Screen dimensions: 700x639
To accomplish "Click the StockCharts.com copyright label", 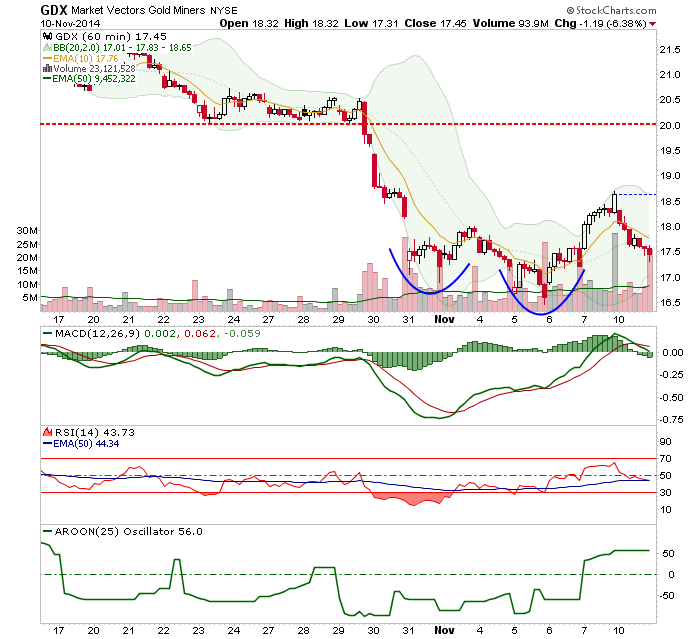I will [611, 10].
